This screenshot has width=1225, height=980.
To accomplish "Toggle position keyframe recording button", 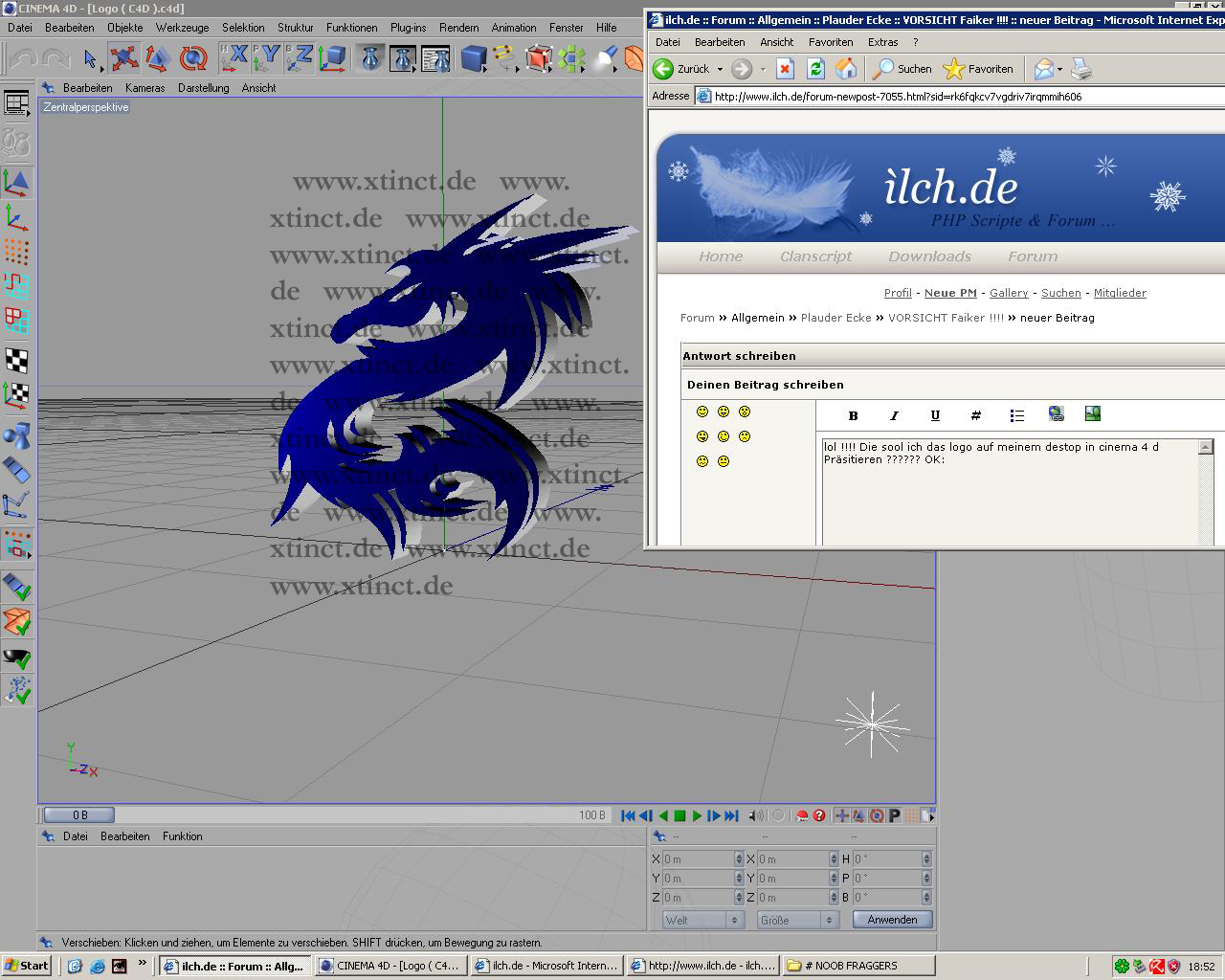I will coord(842,815).
